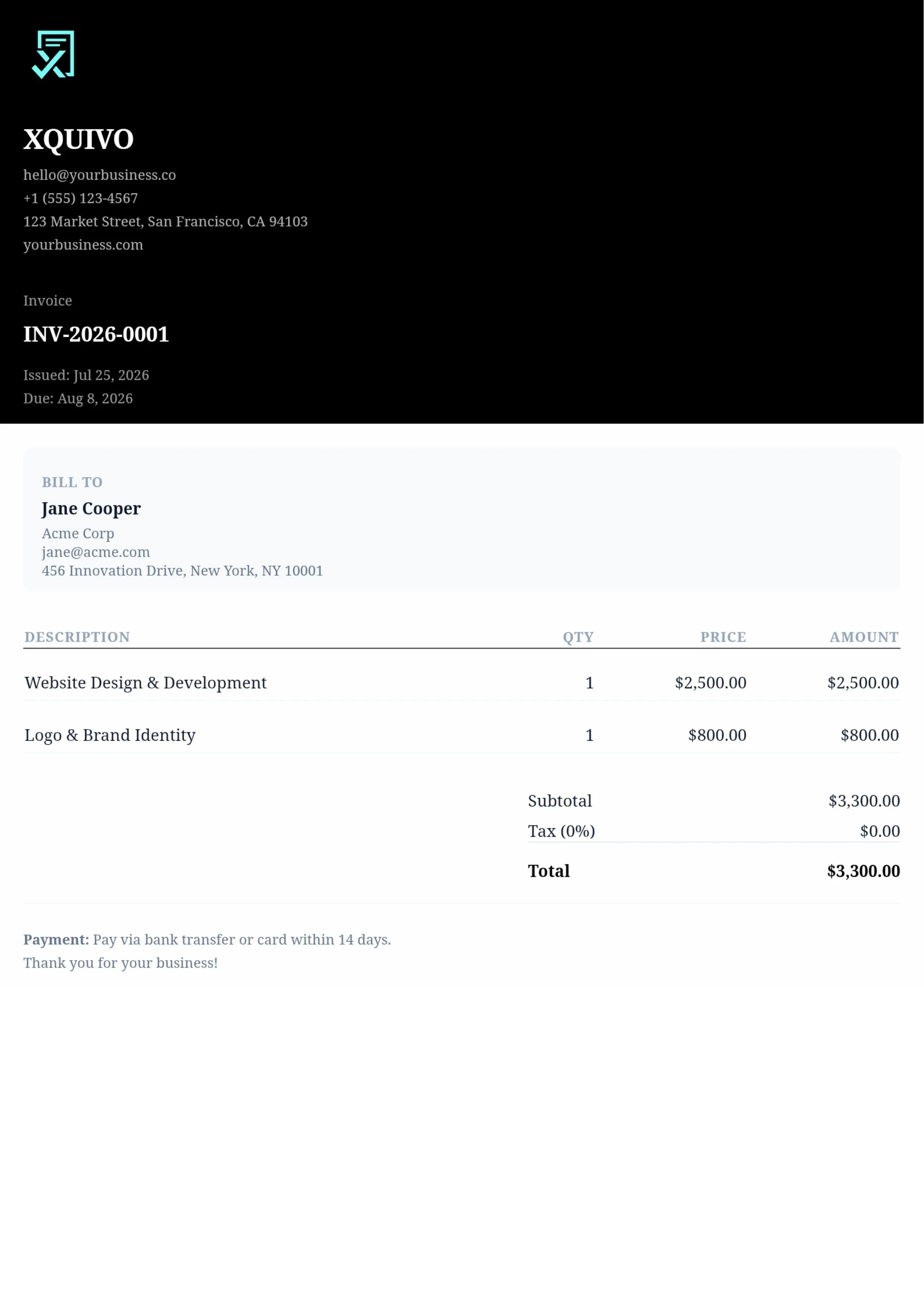The image size is (924, 1307).
Task: Select the 456 Innovation Drive billing address
Action: click(x=182, y=571)
